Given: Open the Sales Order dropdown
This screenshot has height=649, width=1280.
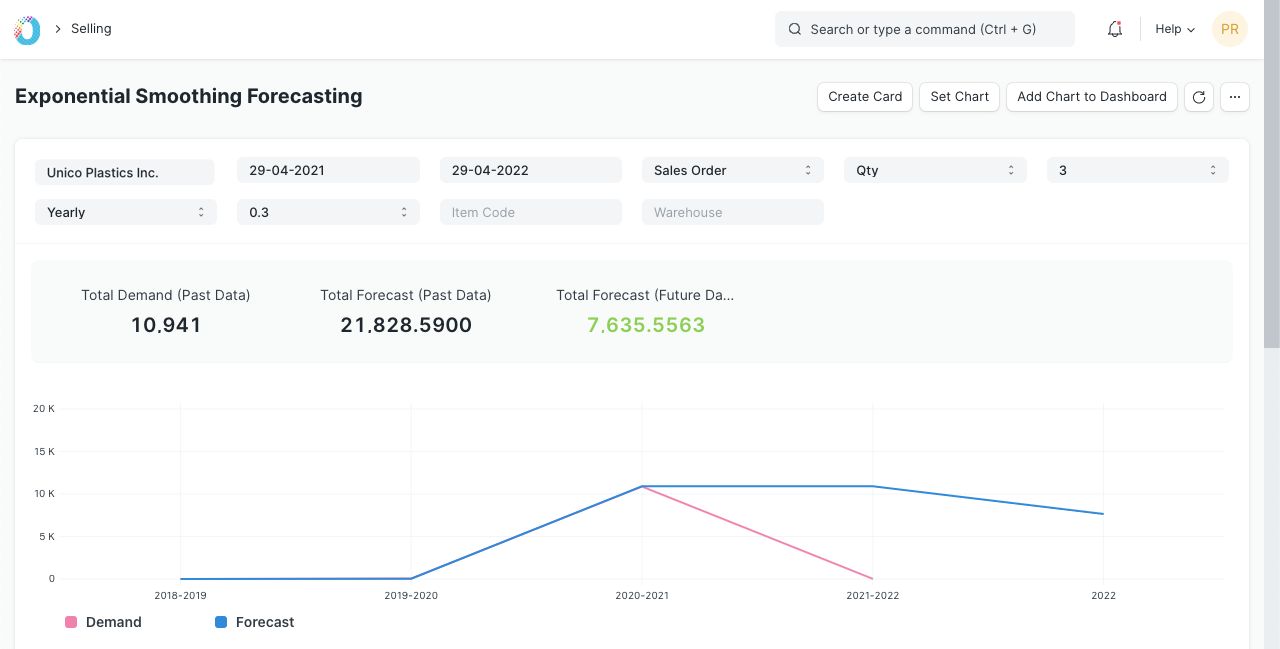Looking at the screenshot, I should (732, 170).
